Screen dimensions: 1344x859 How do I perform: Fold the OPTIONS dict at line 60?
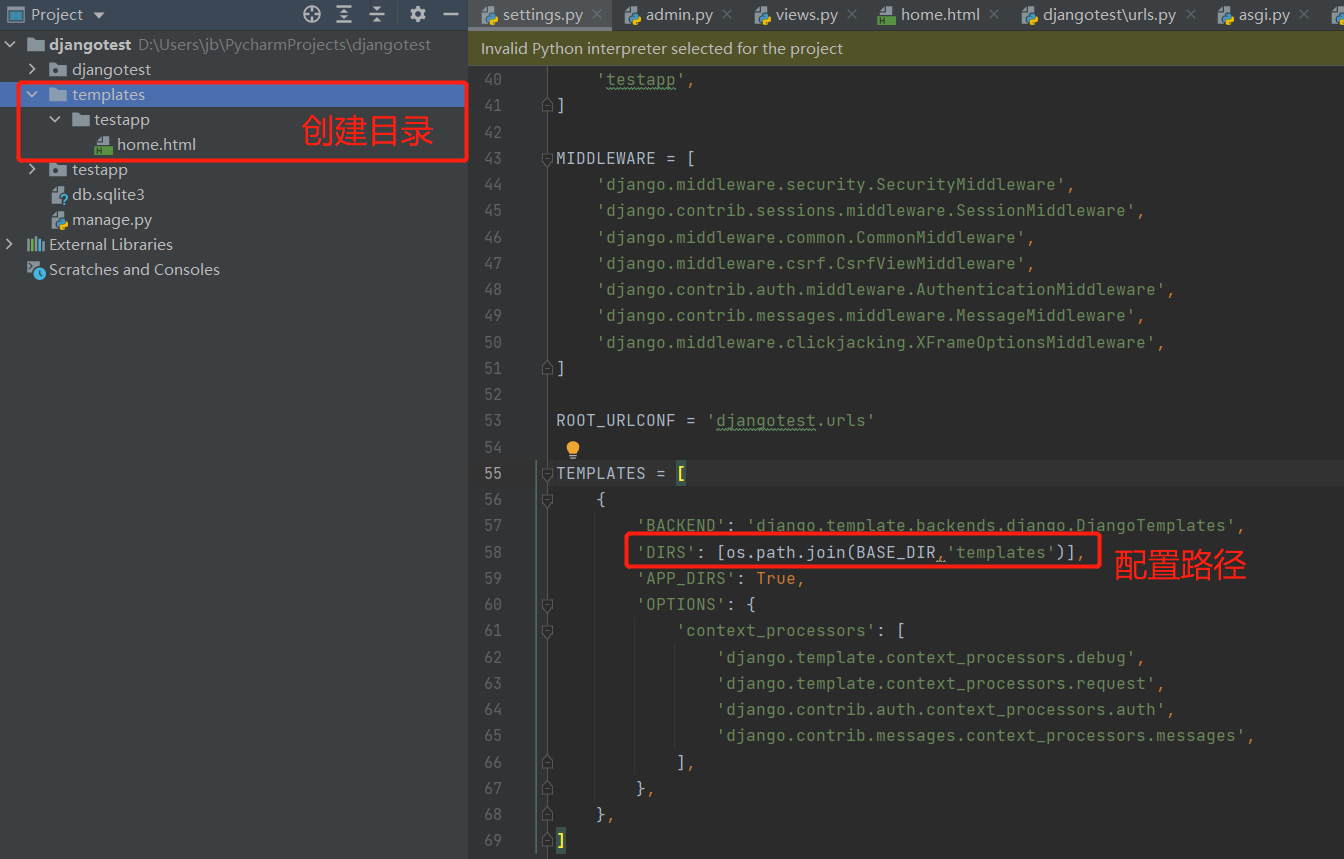coord(547,604)
